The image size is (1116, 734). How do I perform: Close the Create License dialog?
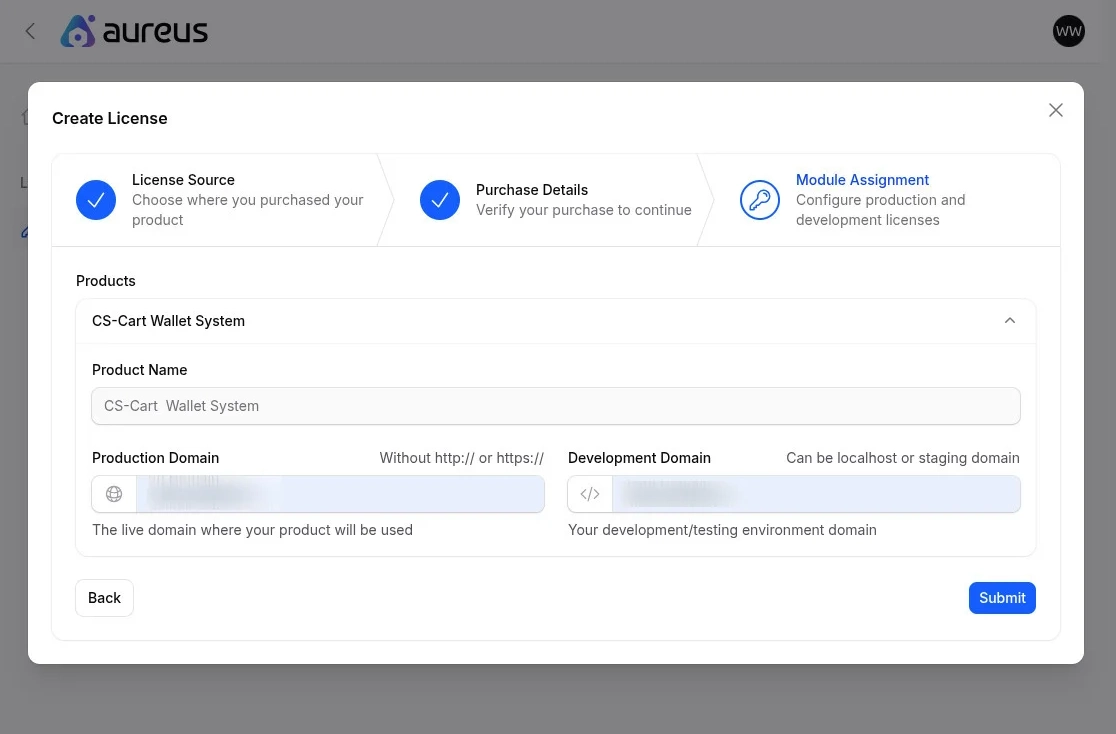pos(1055,110)
